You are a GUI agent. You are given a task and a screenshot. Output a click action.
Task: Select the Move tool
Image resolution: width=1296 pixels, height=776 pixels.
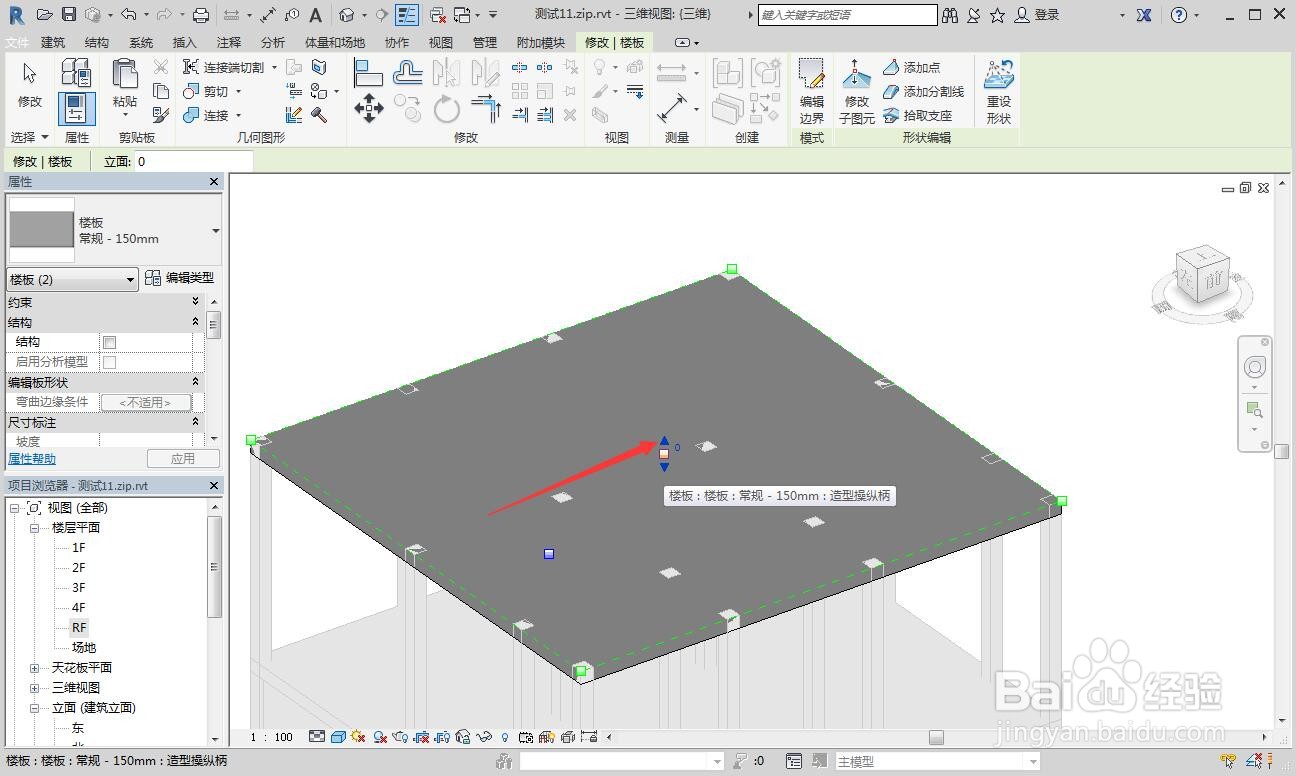(369, 108)
